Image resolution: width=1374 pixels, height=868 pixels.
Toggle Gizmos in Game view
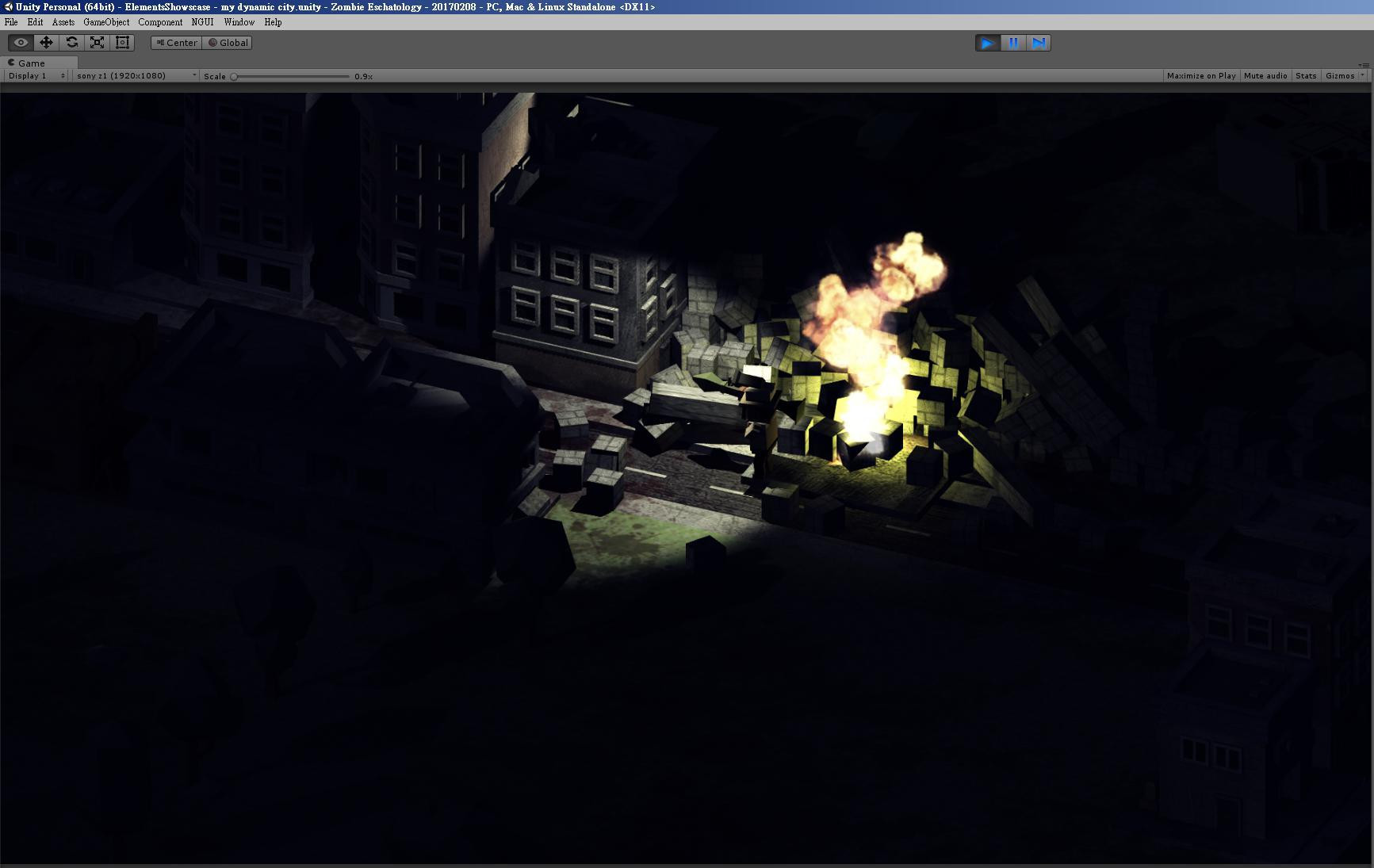pyautogui.click(x=1340, y=76)
